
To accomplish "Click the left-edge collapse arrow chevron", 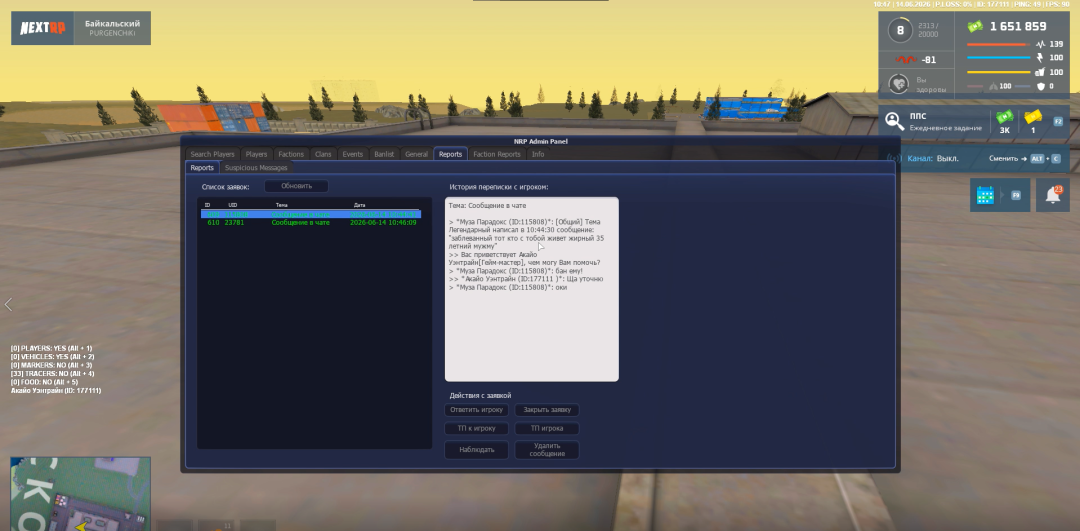I will pyautogui.click(x=8, y=304).
